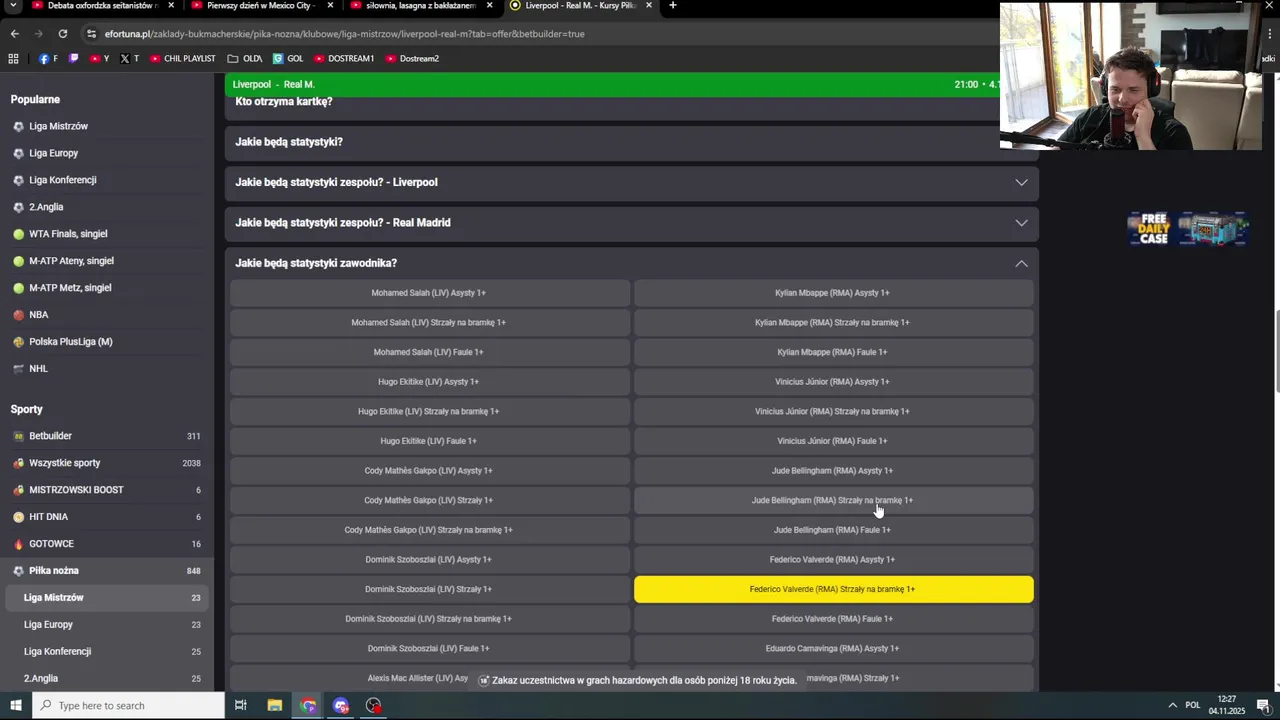Expand Jakie będą statystyki zespołu? - Liverpool
The width and height of the screenshot is (1280, 720).
[x=632, y=183]
